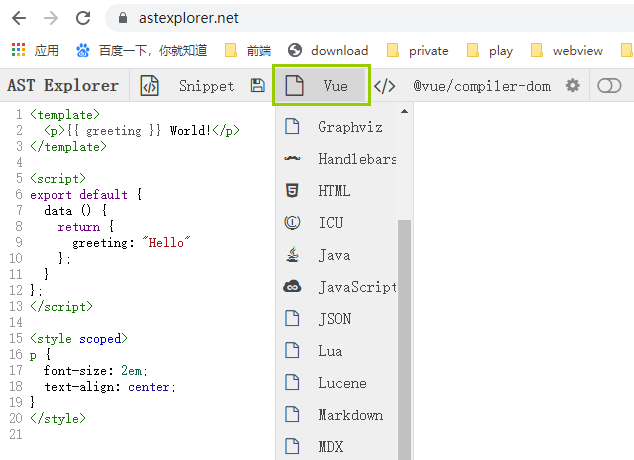Open the download bookmark
634x460 pixels.
tap(328, 51)
